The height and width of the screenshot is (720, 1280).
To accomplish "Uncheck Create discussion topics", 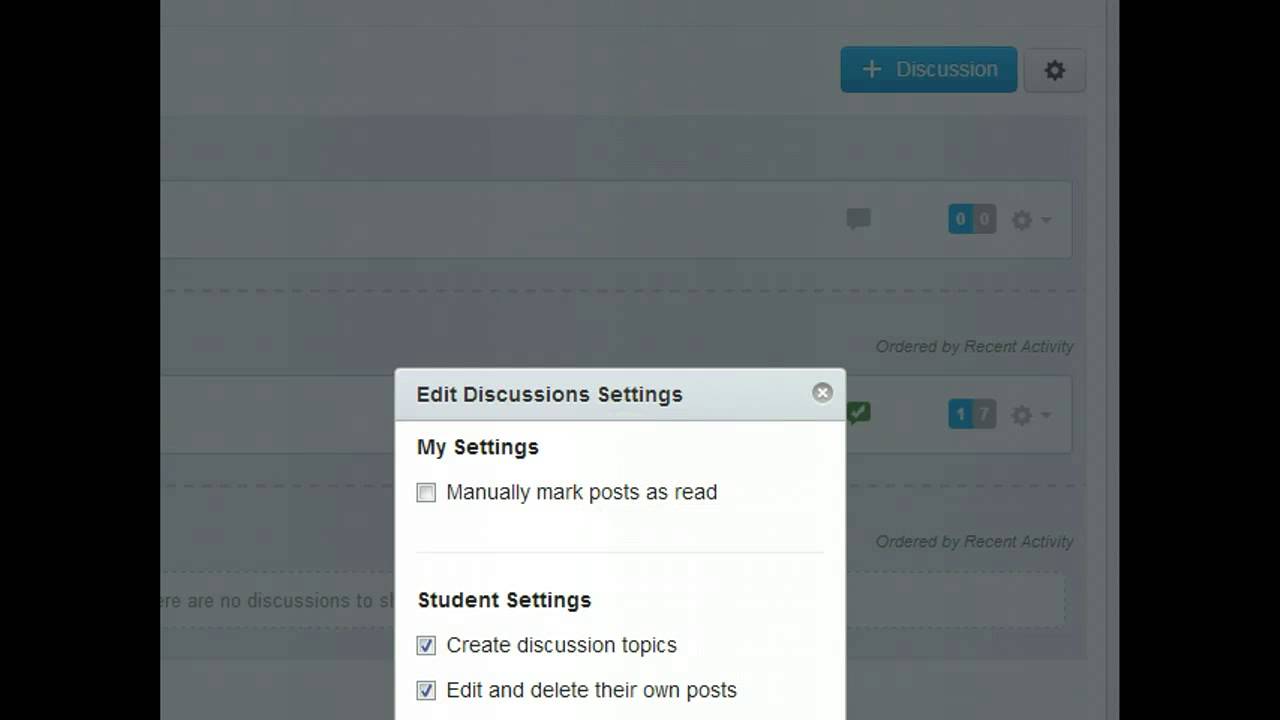I will (427, 646).
